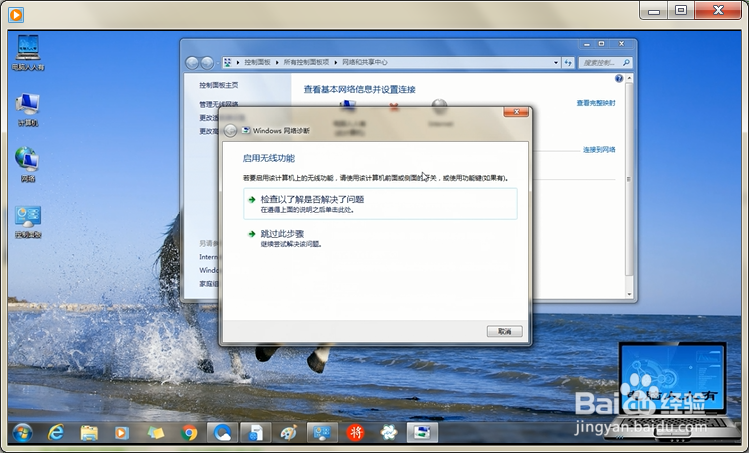Click Control Panel vertical scrollbar thumb
Screen dimensions: 749x453
click(629, 179)
